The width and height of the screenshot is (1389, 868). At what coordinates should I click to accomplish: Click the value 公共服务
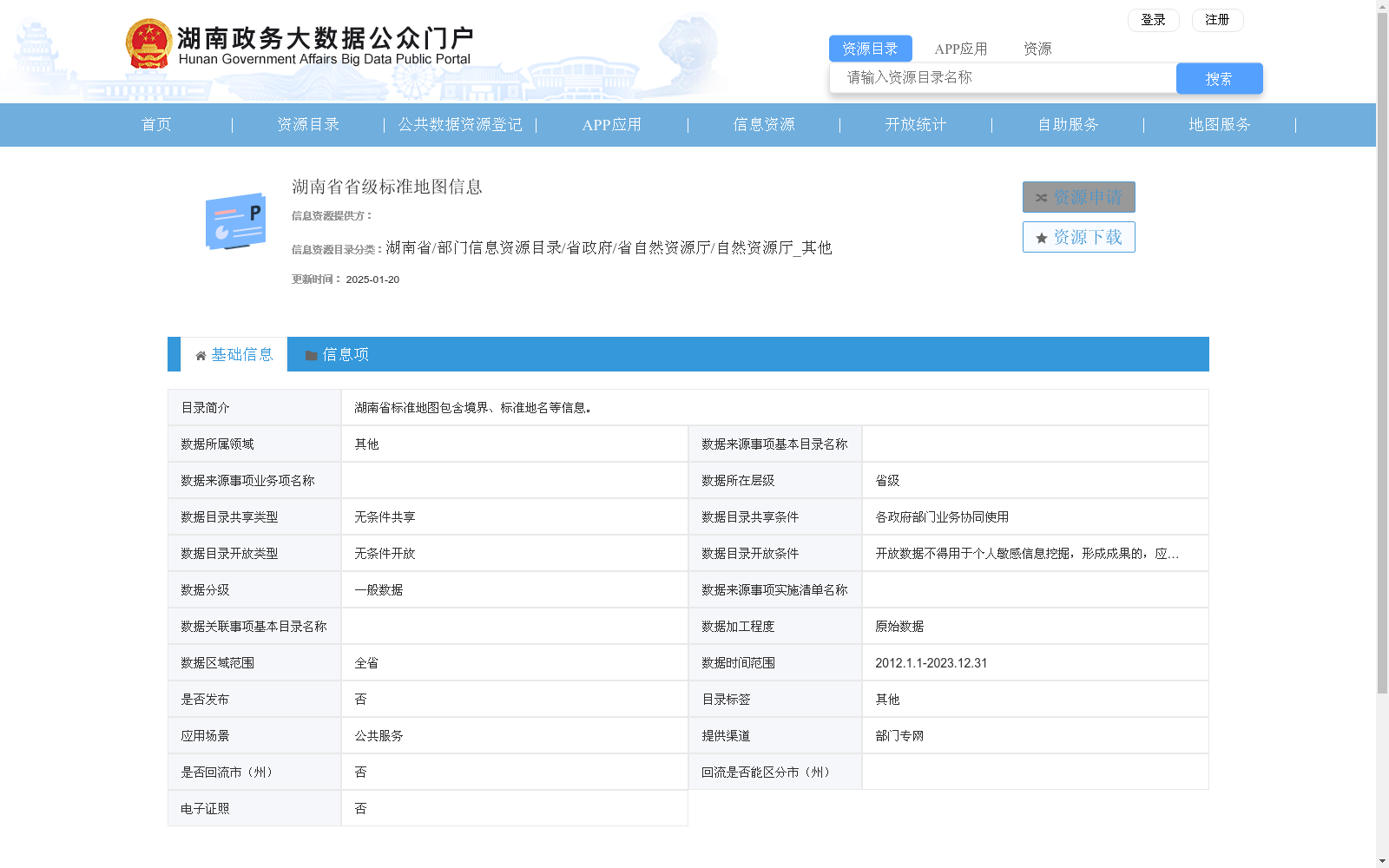tap(379, 736)
